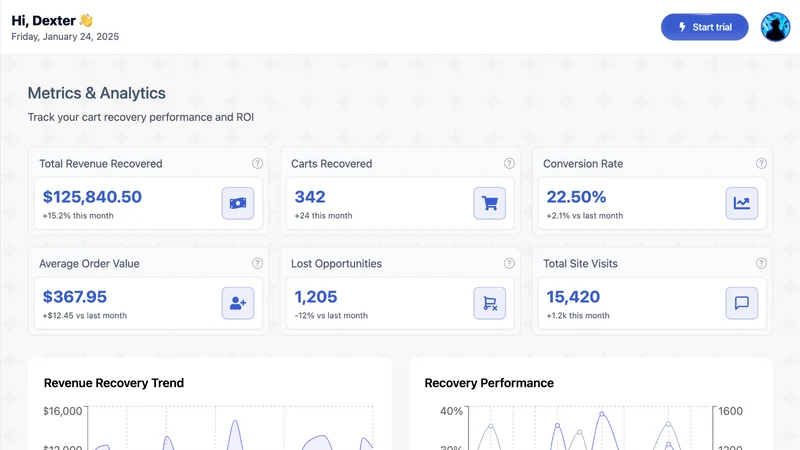
Task: Click the 'Track your cart recovery performance and ROI' subtitle
Action: (x=141, y=117)
